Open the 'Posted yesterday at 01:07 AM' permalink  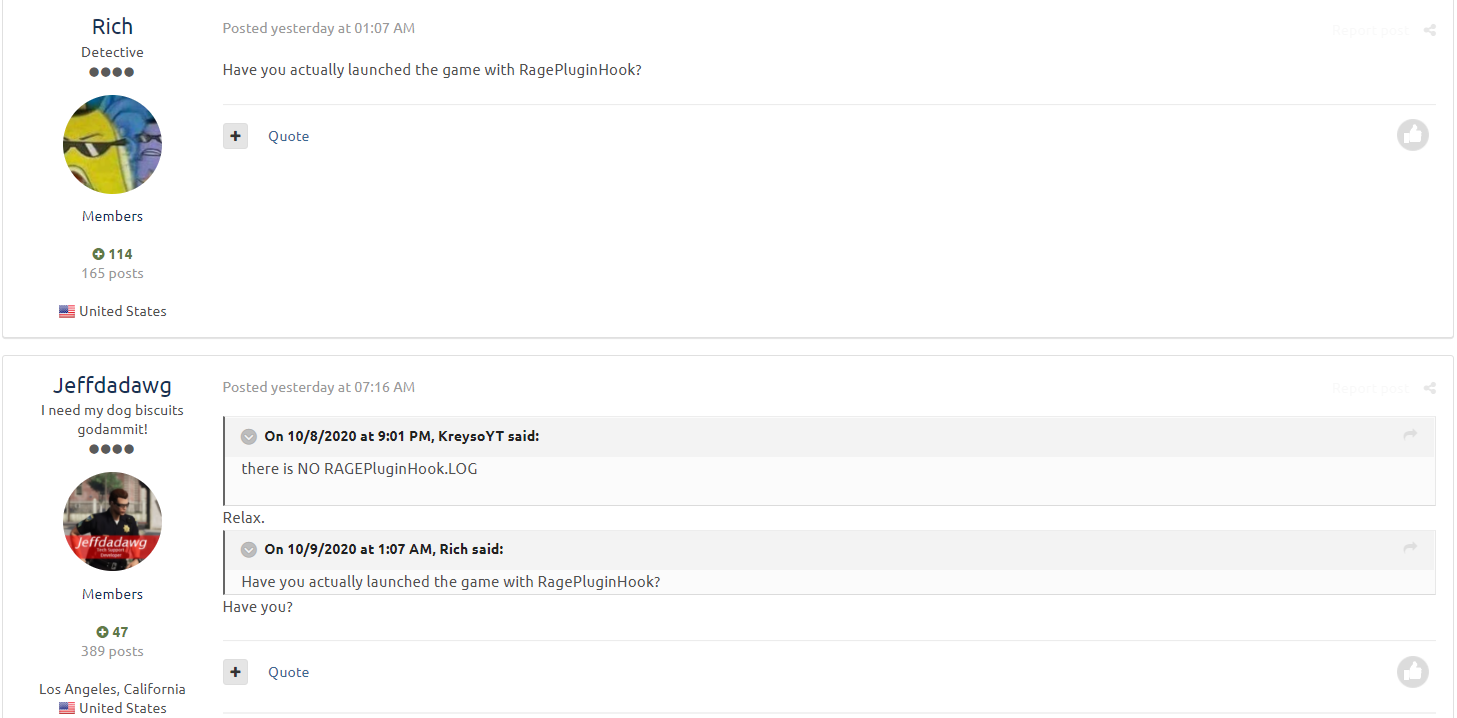coord(318,28)
